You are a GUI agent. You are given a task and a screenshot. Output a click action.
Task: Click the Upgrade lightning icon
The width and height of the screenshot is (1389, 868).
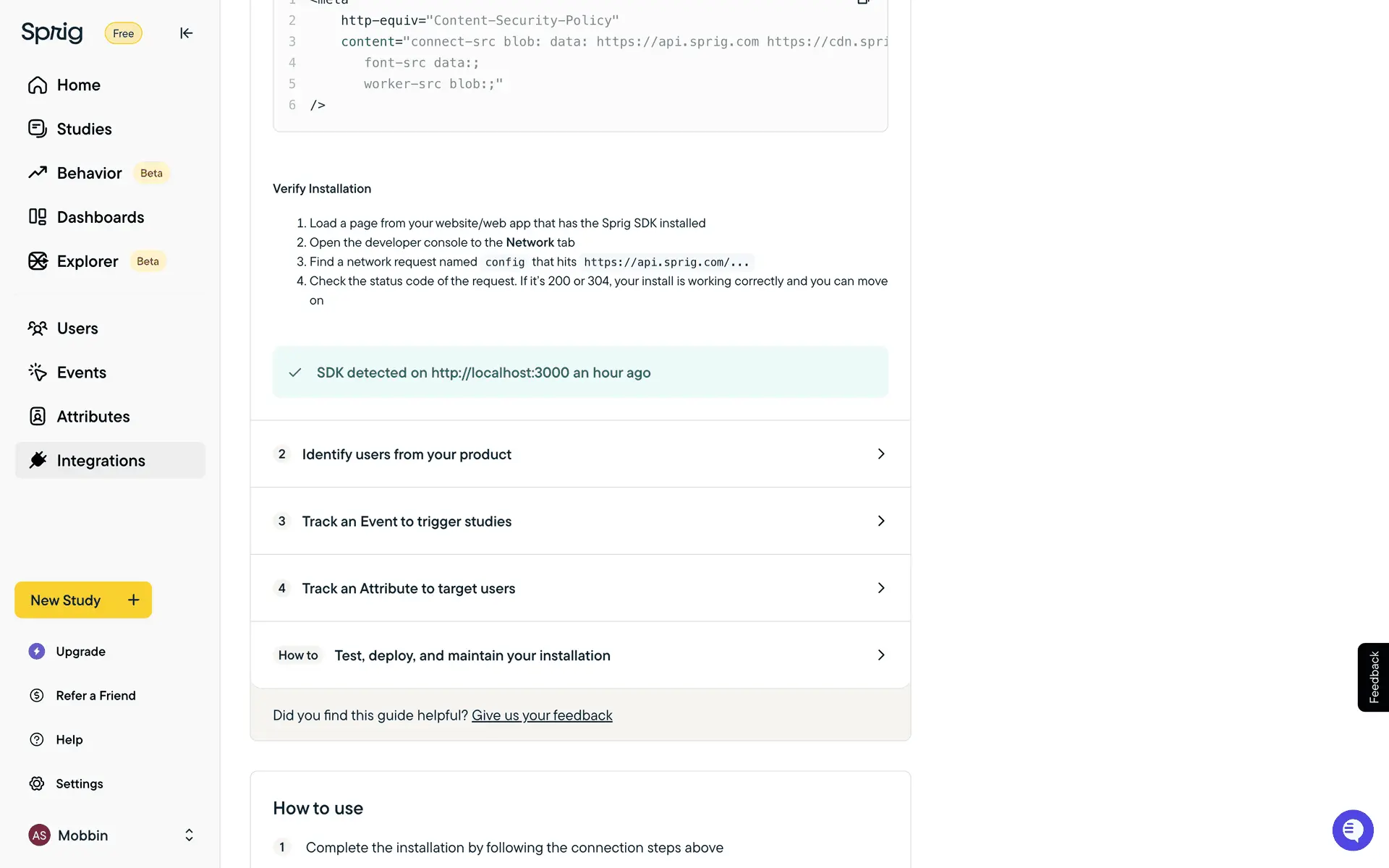click(37, 651)
